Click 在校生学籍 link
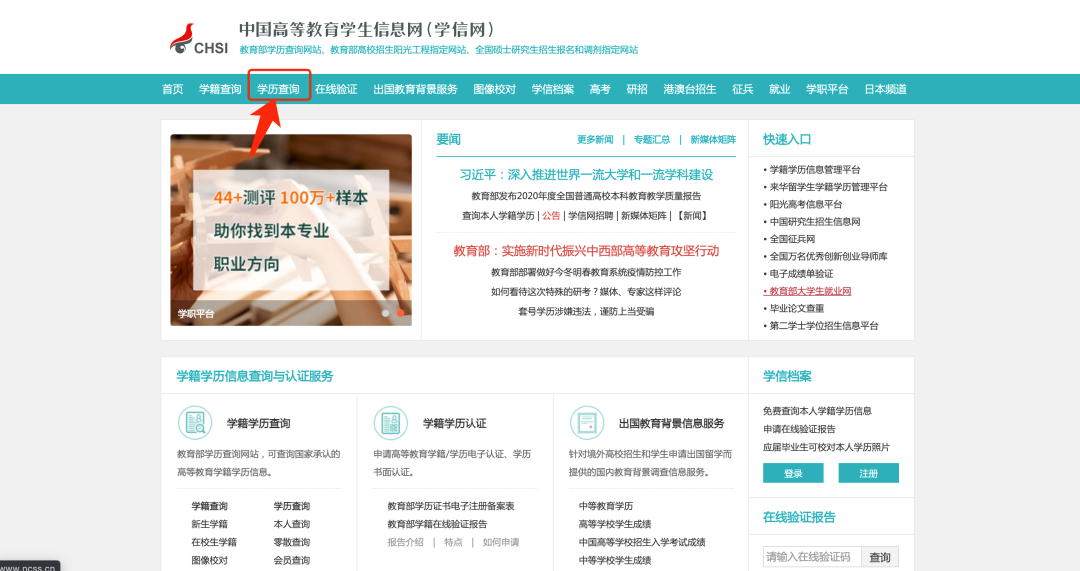Viewport: 1080px width, 571px height. [x=214, y=542]
